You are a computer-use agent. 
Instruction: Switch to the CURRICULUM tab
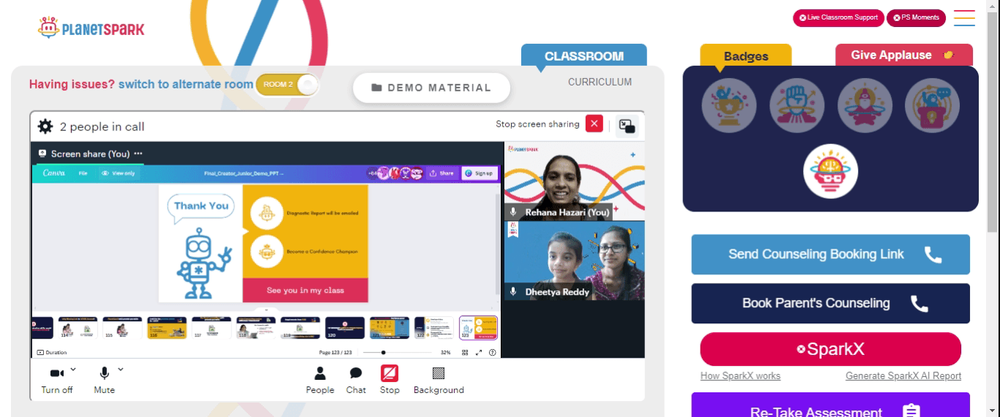599,82
